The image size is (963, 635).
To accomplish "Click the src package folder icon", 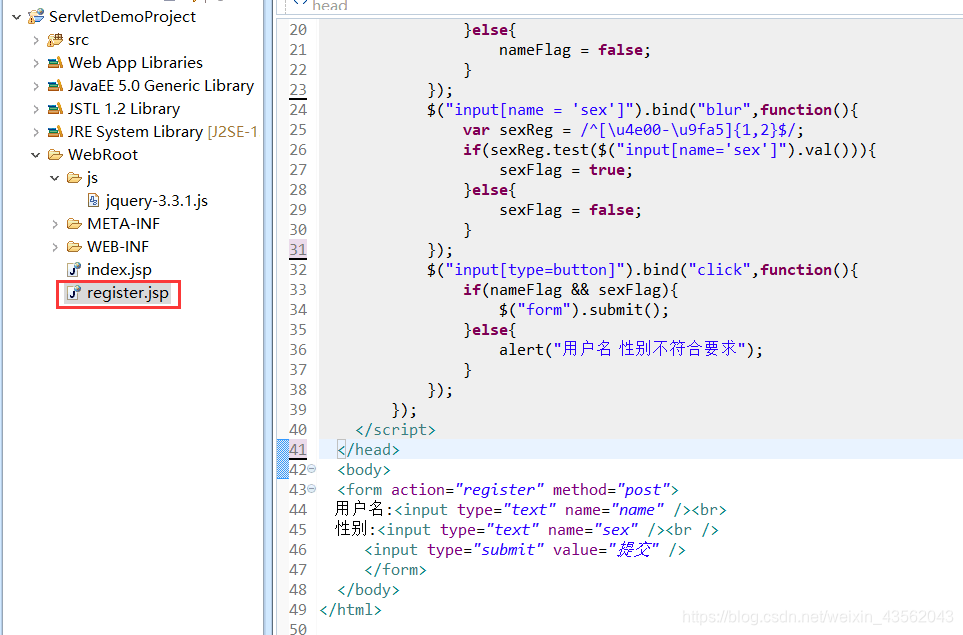I will pyautogui.click(x=55, y=40).
